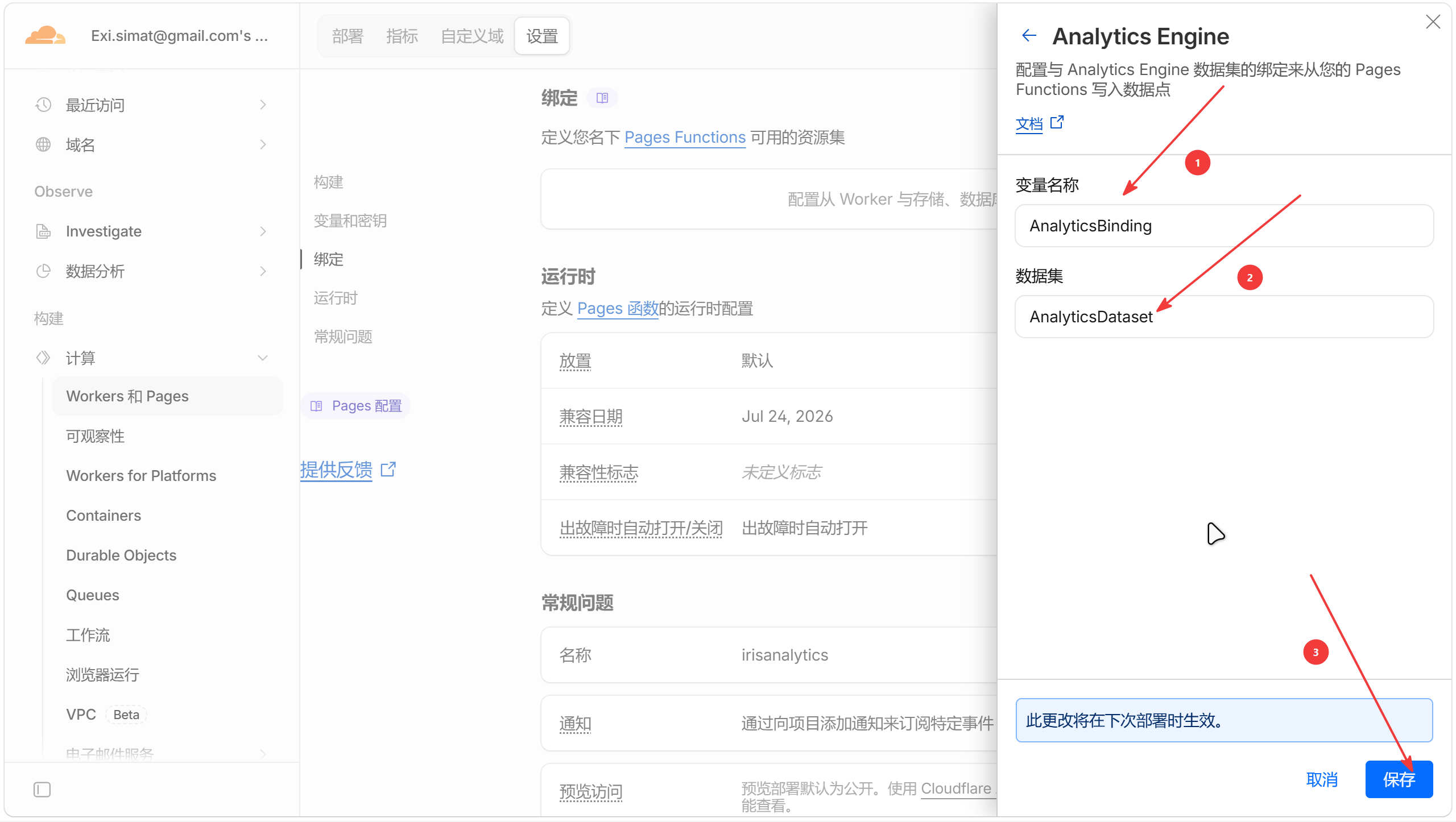Click the Investigate document icon
The image size is (1456, 822).
[43, 231]
